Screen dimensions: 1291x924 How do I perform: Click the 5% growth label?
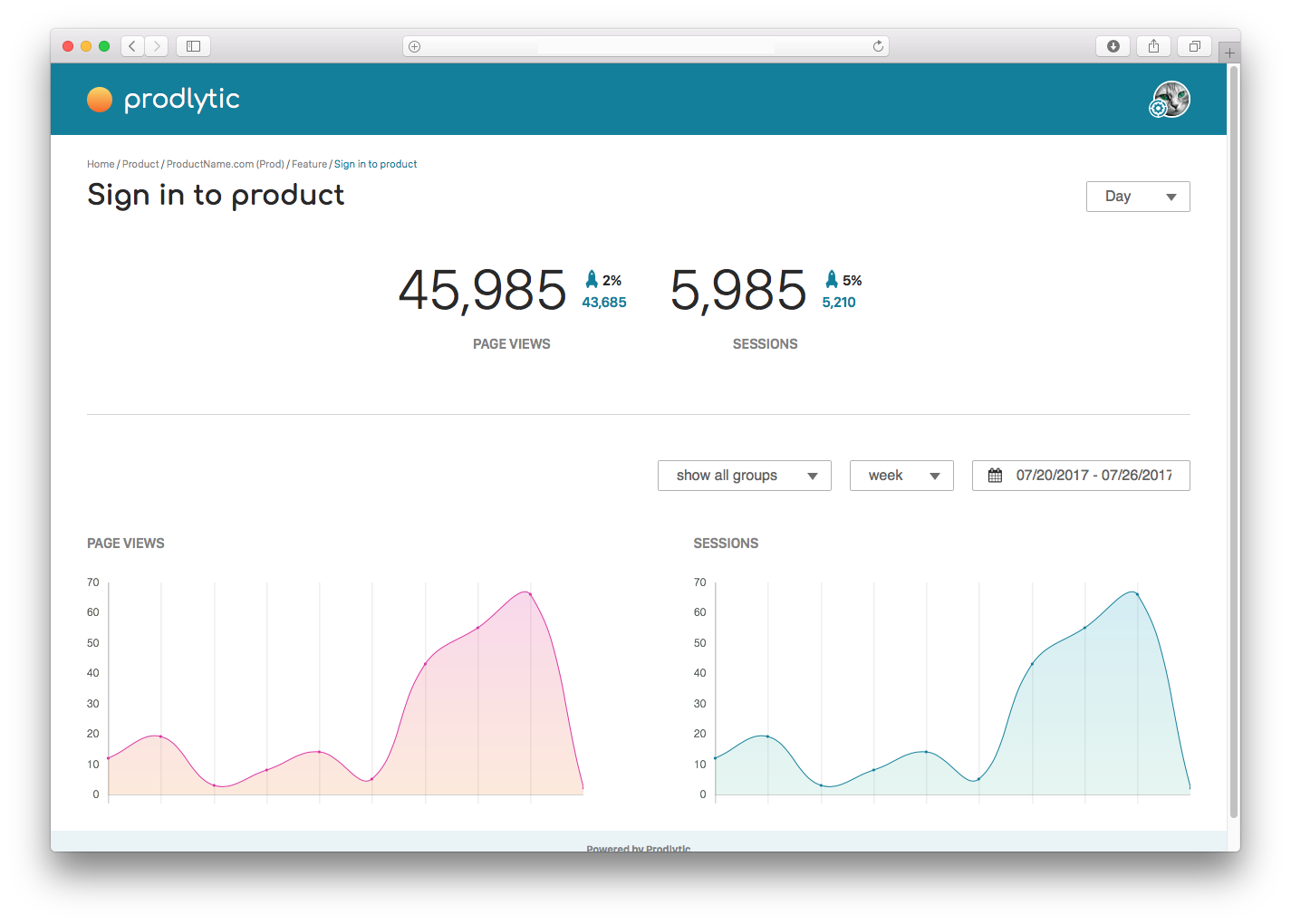(x=853, y=281)
